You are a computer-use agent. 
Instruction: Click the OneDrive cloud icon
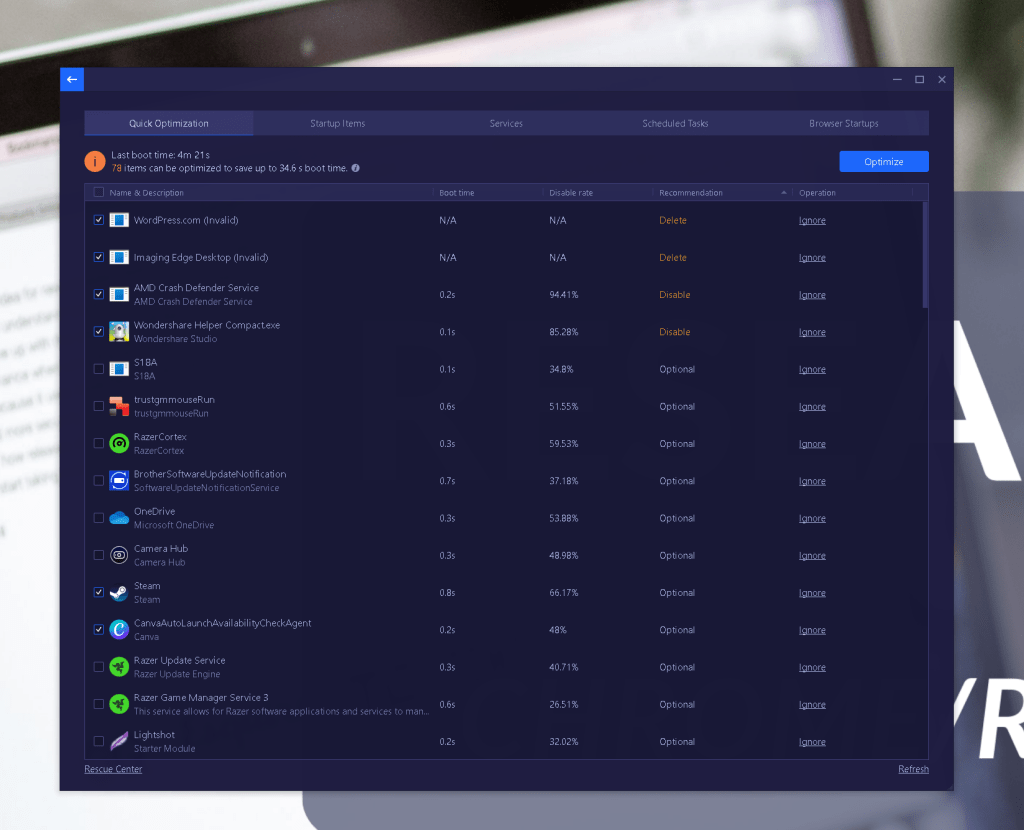coord(119,518)
